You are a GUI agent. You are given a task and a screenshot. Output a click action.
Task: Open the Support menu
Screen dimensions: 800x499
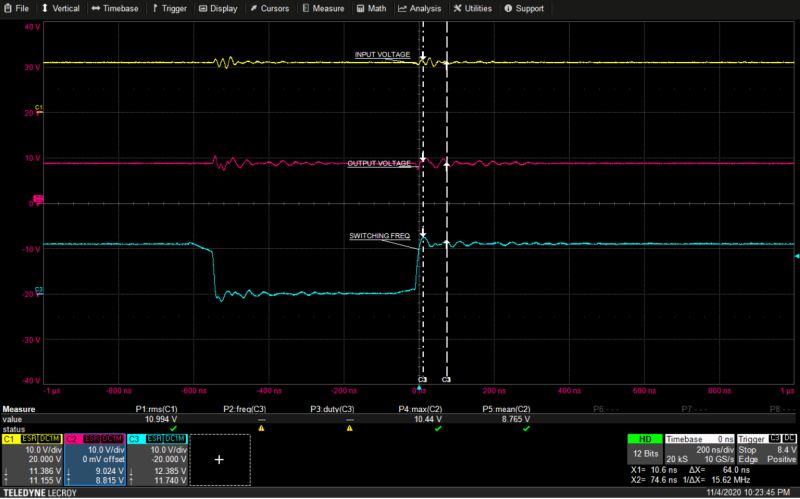pyautogui.click(x=523, y=8)
